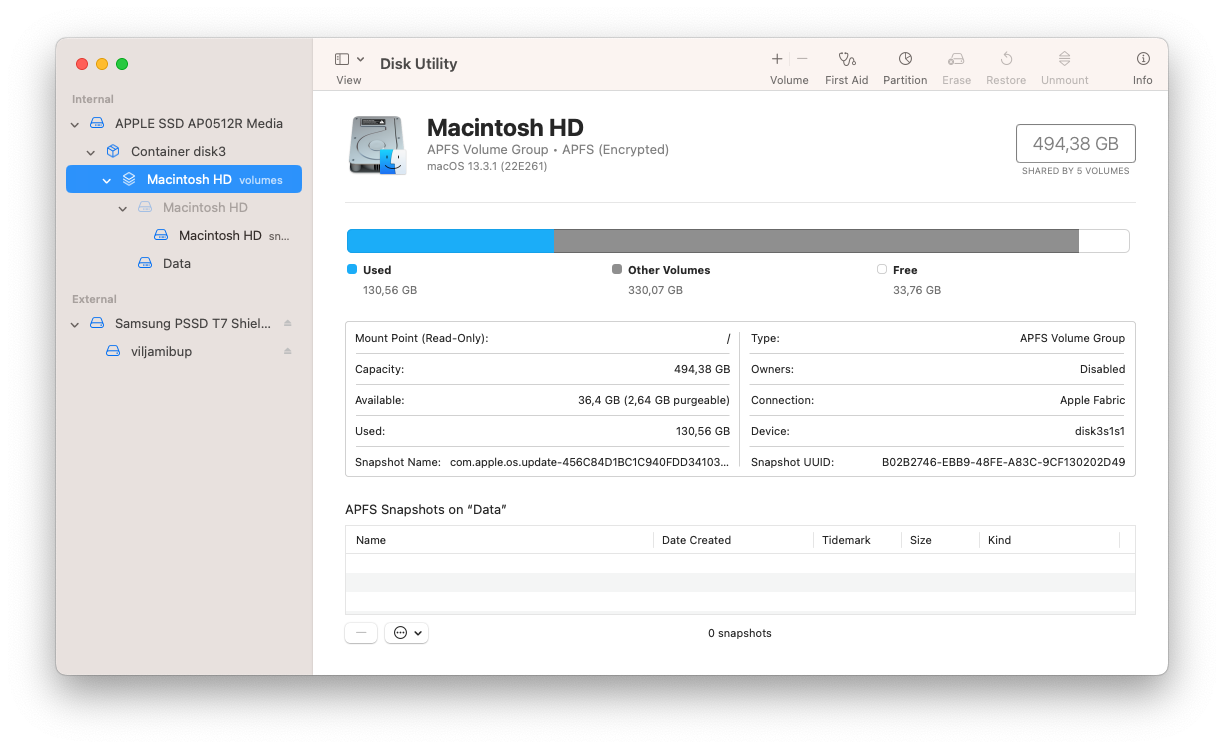Eject the Samsung PSSD T7 drive

(x=288, y=323)
